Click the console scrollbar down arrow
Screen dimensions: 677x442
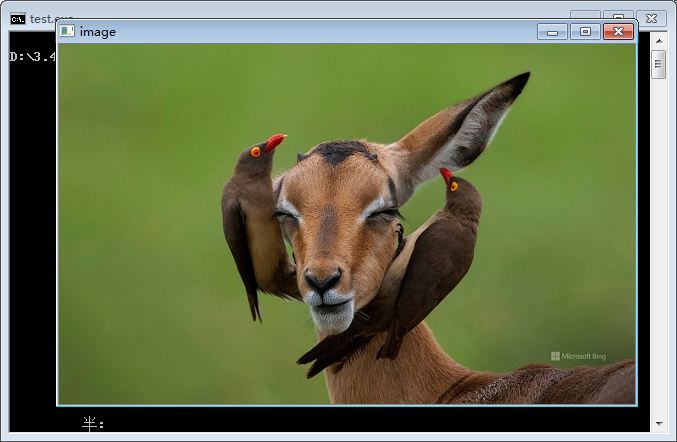[658, 423]
